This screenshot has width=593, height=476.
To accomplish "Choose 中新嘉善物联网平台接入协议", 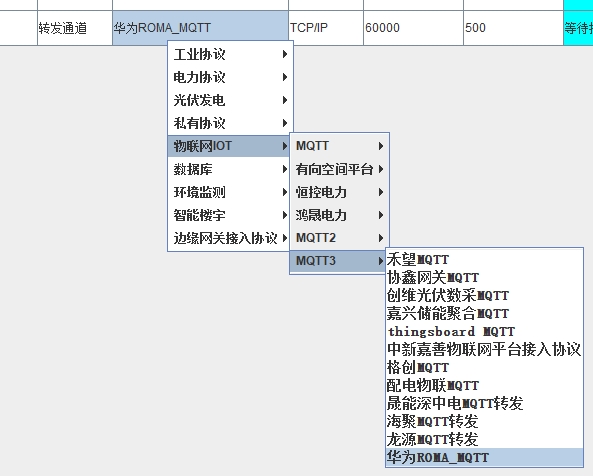I will pos(484,349).
